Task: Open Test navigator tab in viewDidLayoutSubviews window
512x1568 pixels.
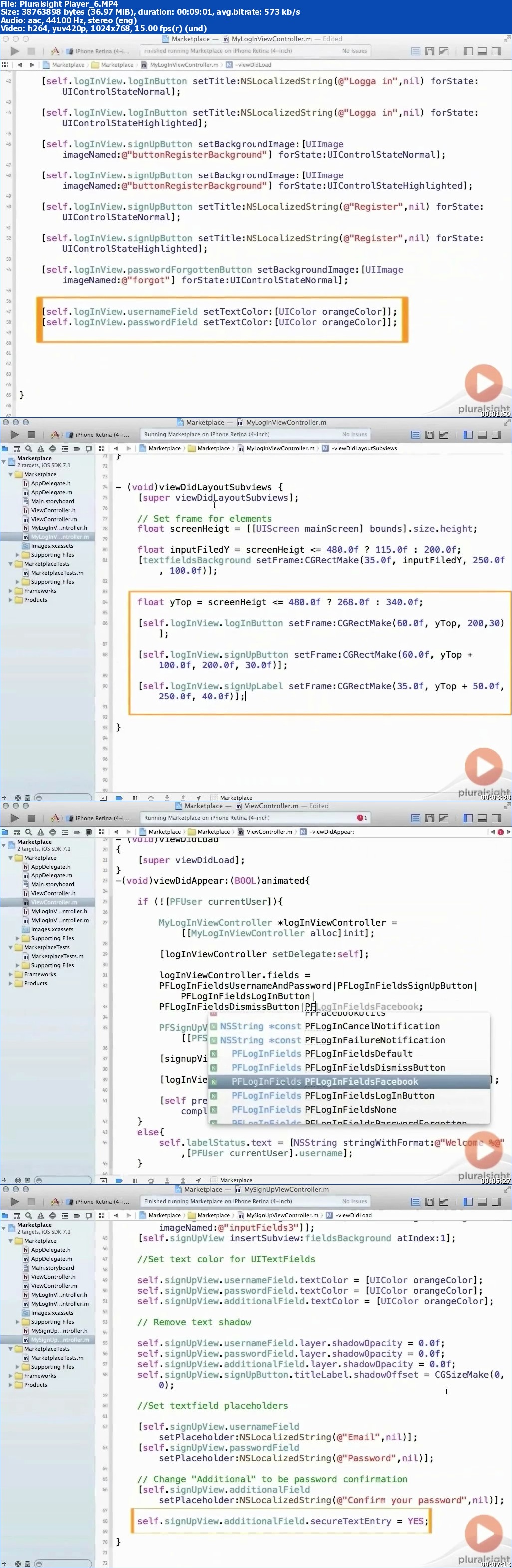Action: (x=52, y=449)
